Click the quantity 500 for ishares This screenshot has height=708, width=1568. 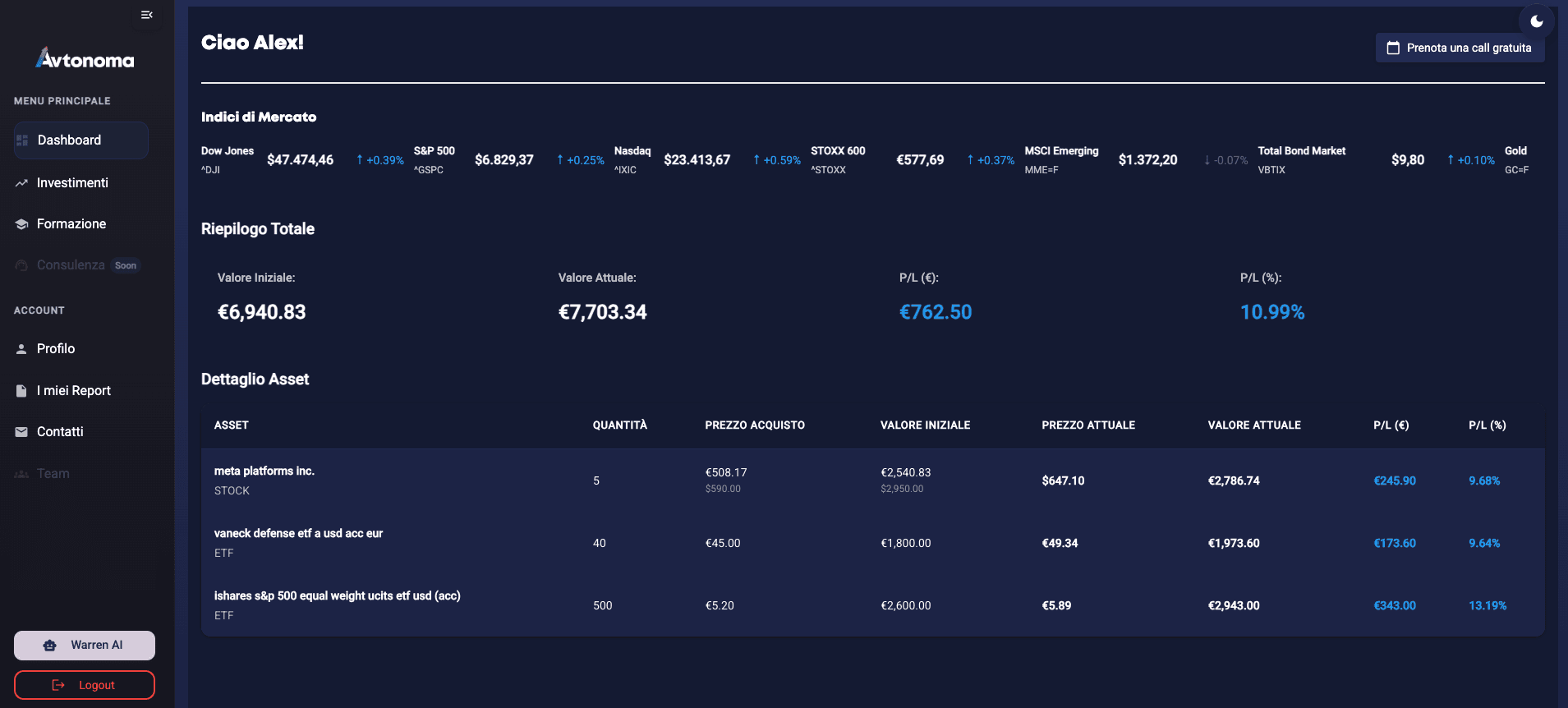click(x=603, y=605)
